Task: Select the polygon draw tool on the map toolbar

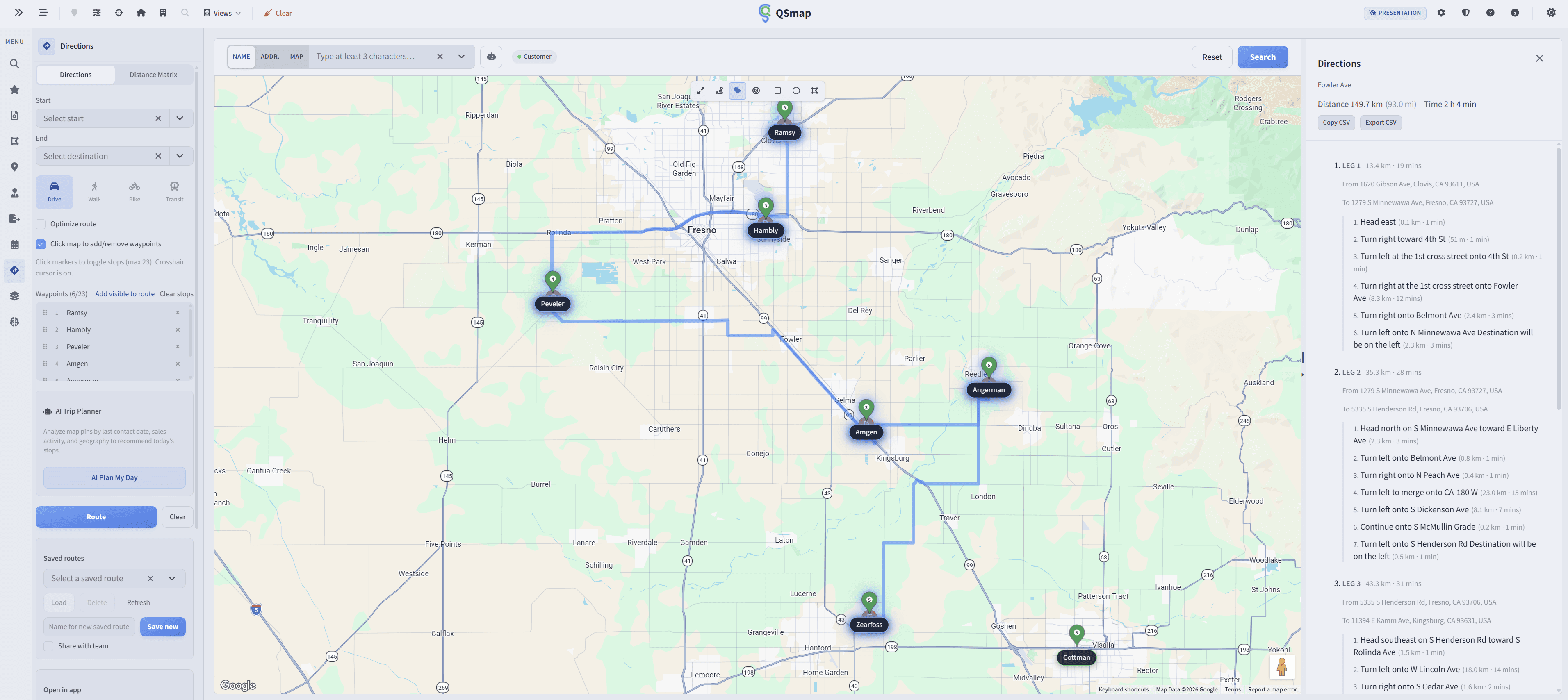Action: 814,91
